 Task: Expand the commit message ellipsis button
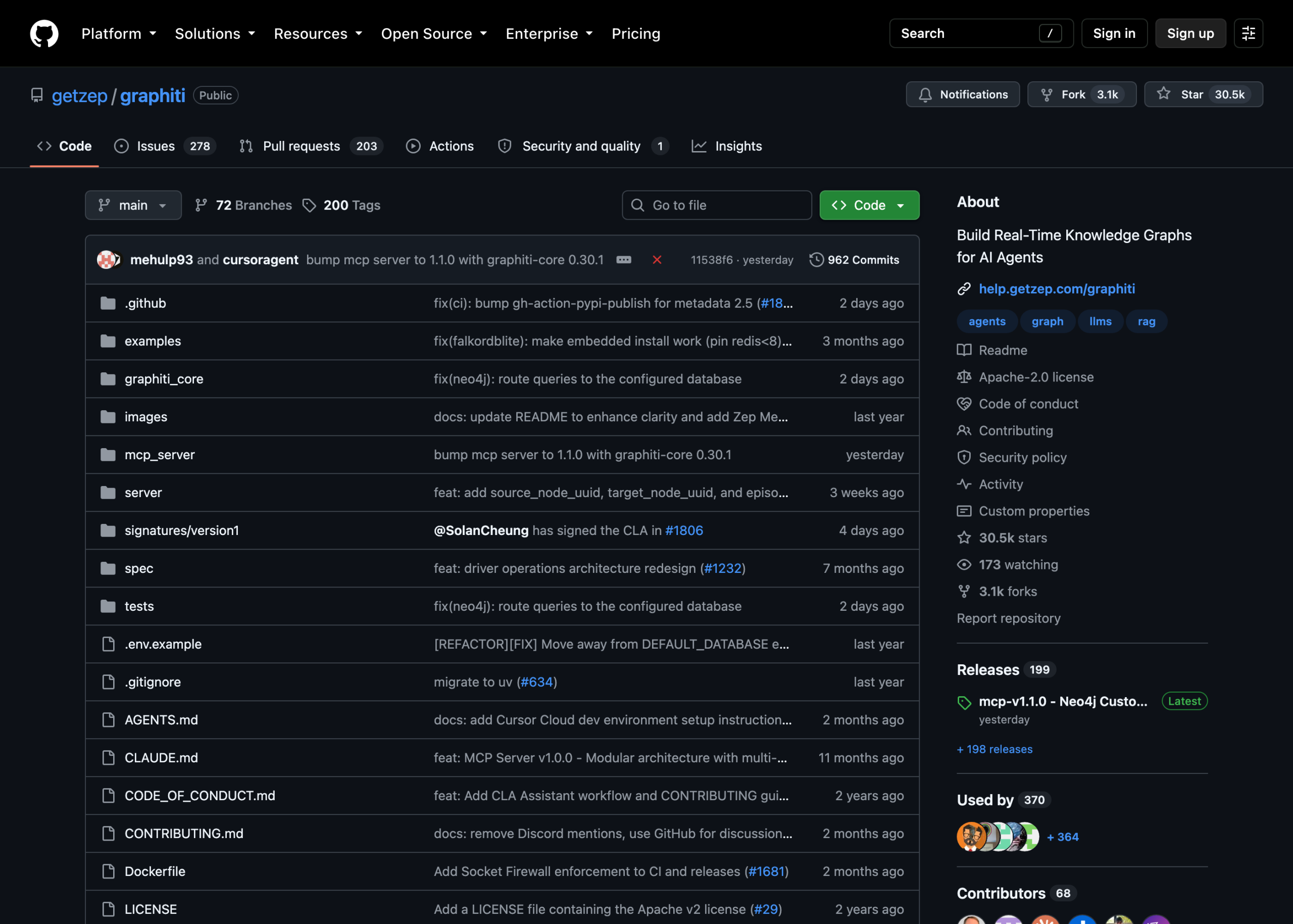pyautogui.click(x=623, y=260)
